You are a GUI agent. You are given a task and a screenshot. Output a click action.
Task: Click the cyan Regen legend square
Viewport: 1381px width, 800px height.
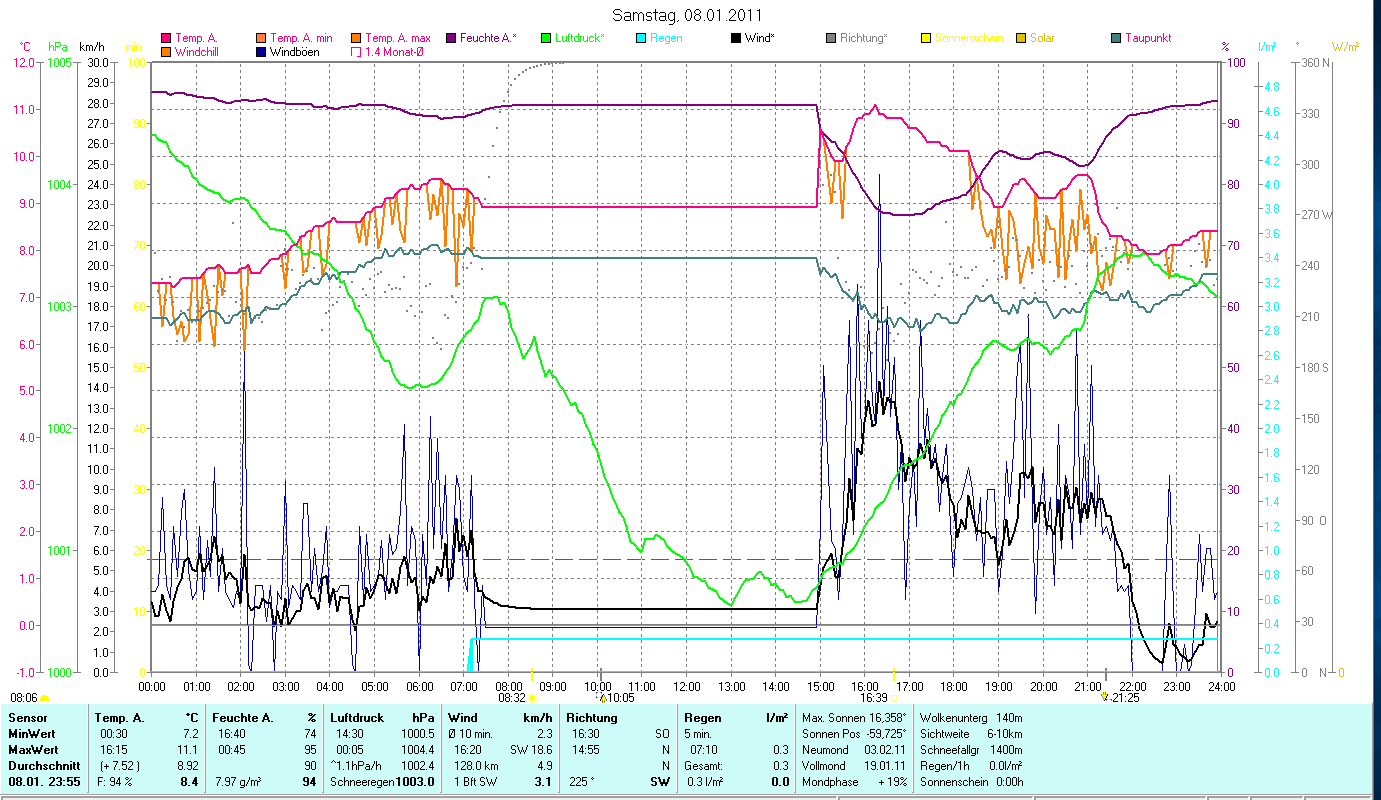click(x=642, y=38)
